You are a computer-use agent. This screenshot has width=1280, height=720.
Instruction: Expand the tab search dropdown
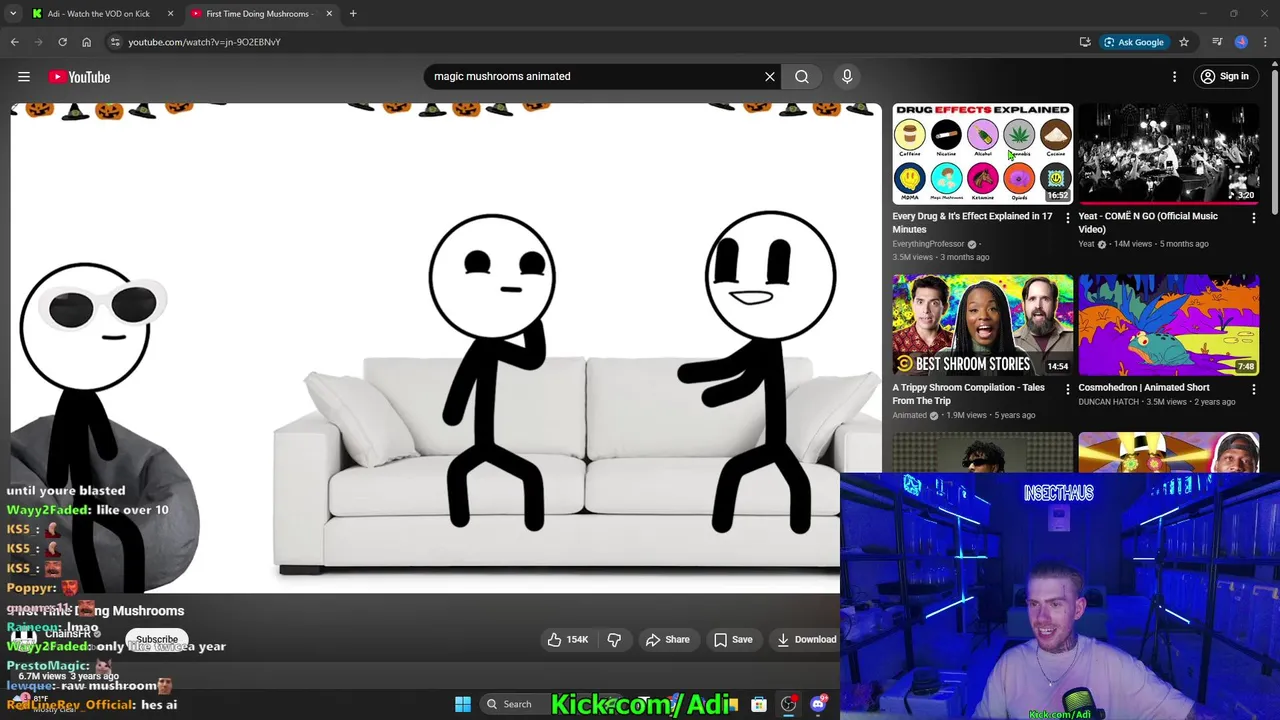tap(13, 14)
